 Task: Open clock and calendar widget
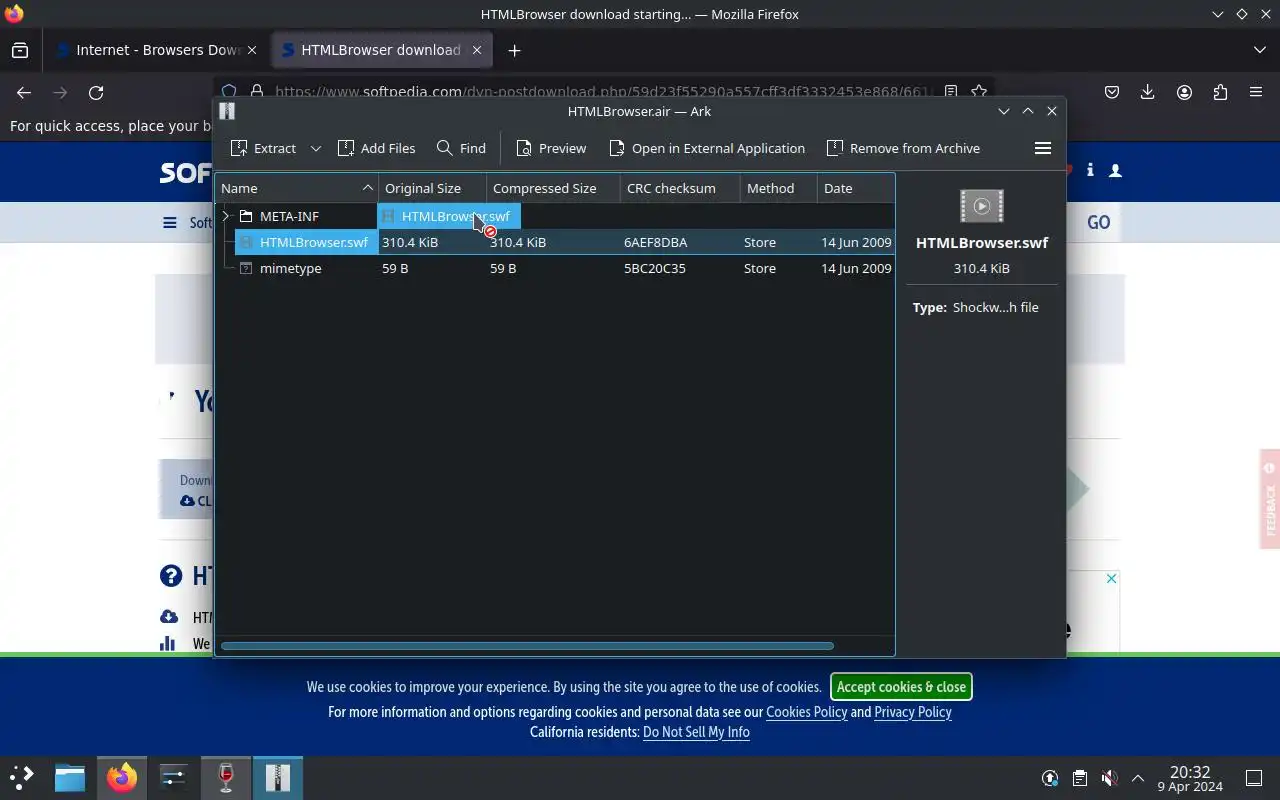pyautogui.click(x=1190, y=778)
